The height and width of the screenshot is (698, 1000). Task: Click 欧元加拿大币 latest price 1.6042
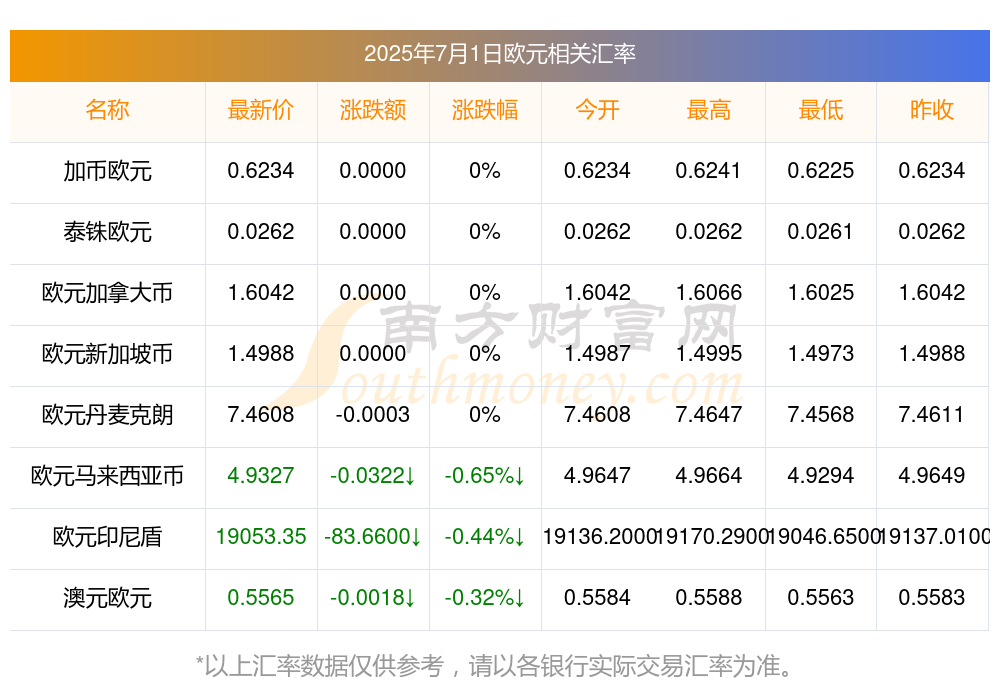pos(261,293)
